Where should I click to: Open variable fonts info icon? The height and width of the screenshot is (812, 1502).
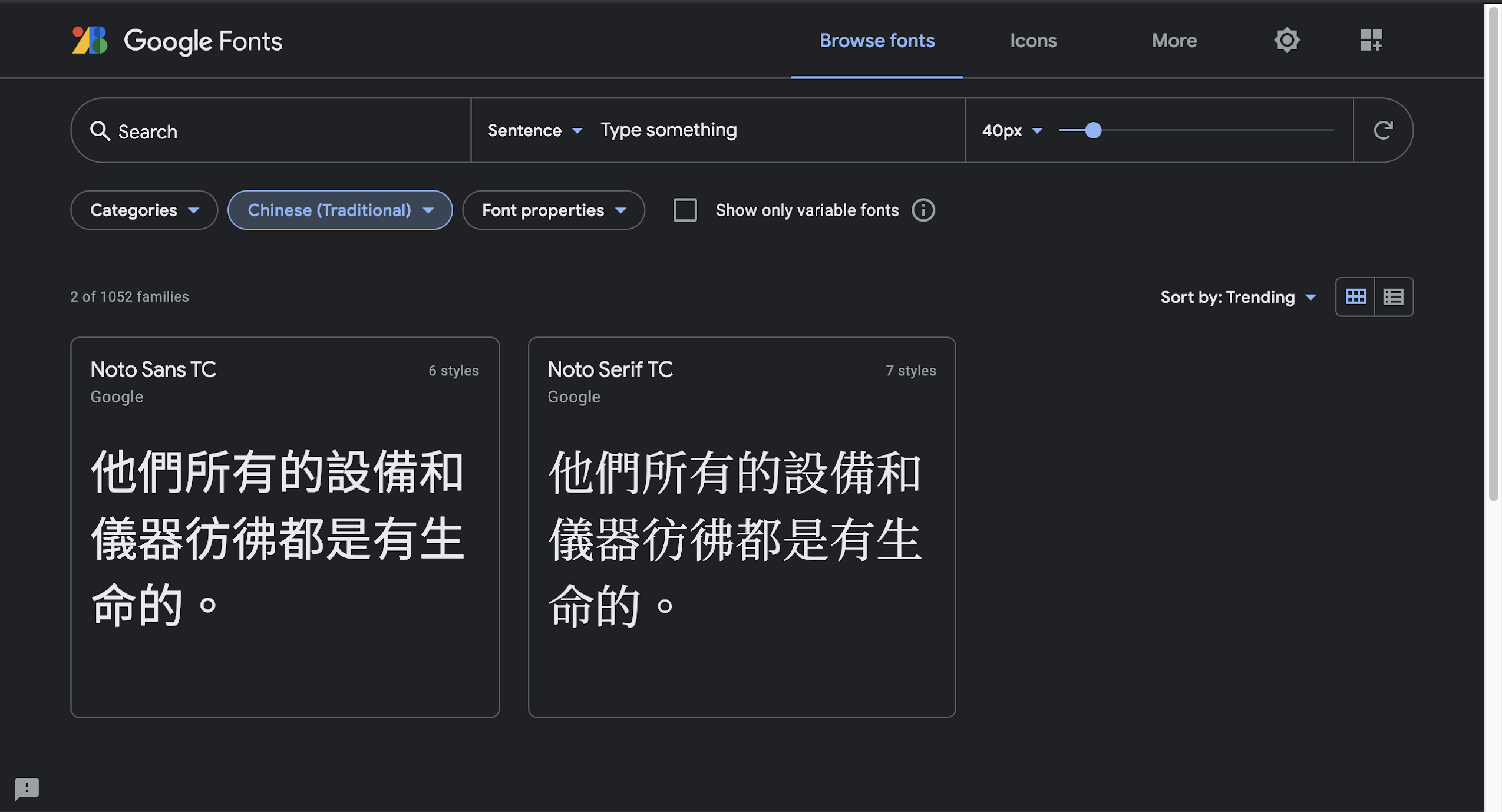click(x=923, y=210)
